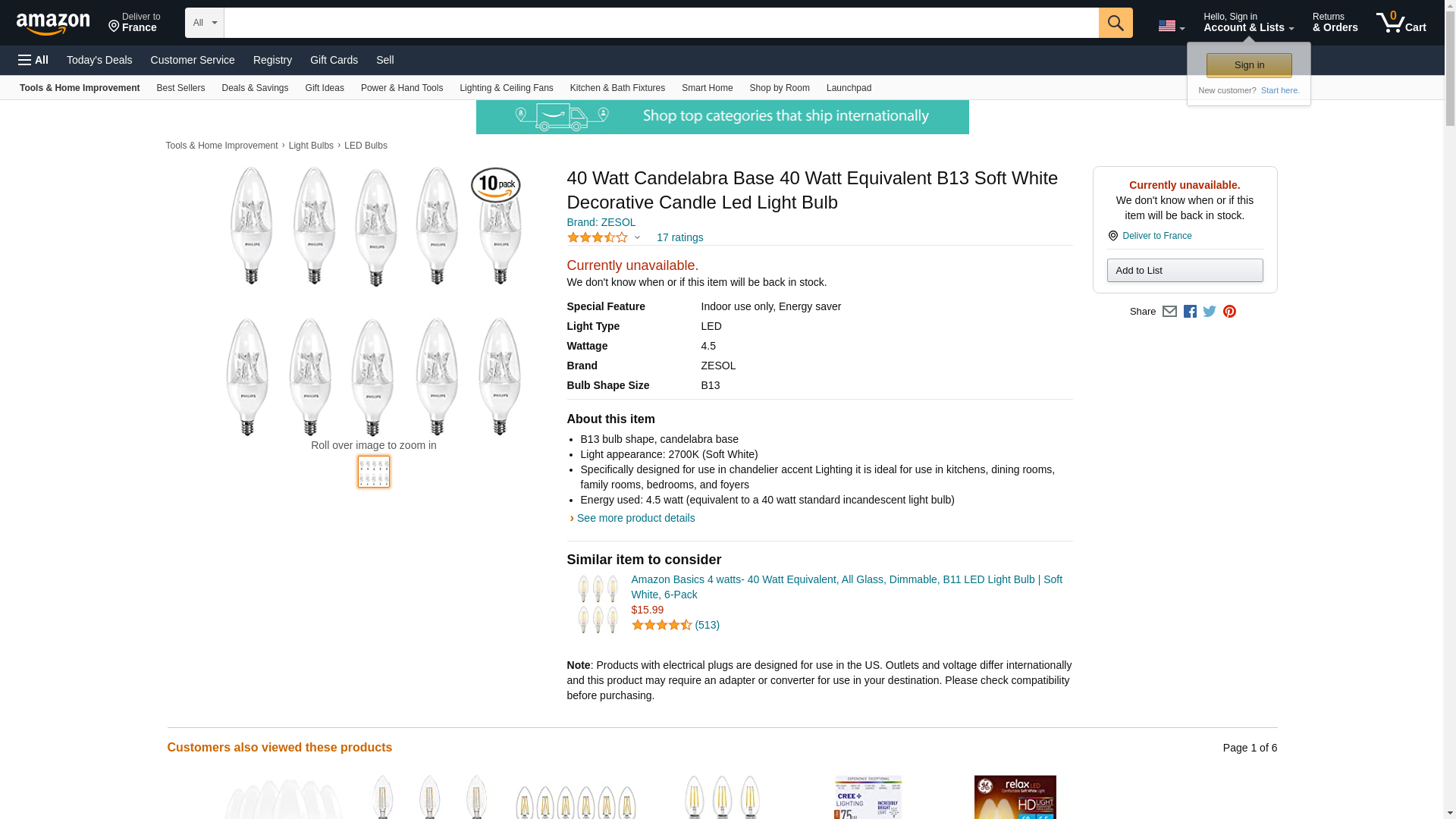Viewport: 1456px width, 819px height.
Task: Expand the language flag selector
Action: point(1171,26)
